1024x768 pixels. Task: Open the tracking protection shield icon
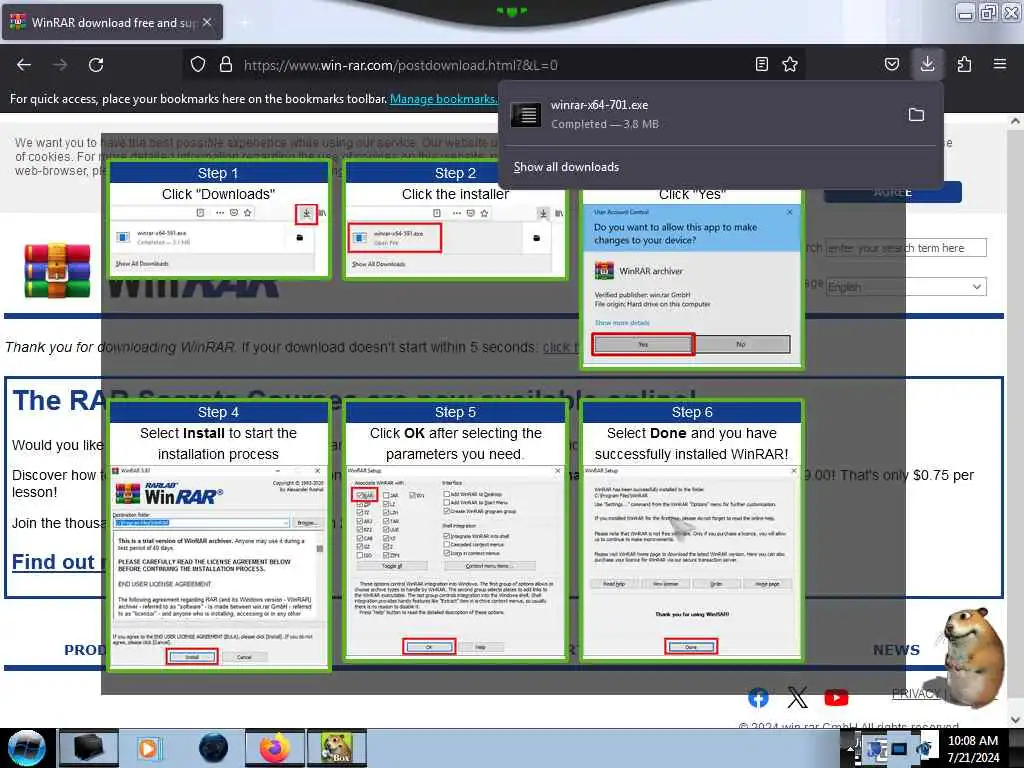coord(198,65)
